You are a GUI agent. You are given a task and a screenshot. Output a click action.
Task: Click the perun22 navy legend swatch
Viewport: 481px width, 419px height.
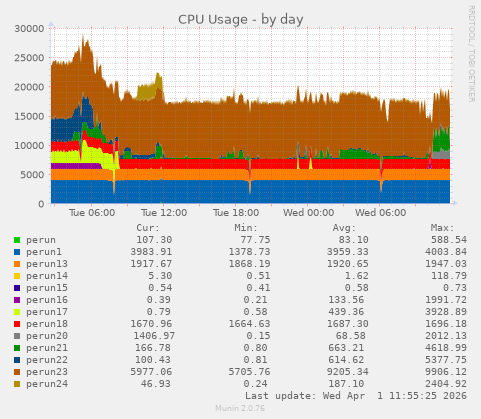tap(17, 360)
